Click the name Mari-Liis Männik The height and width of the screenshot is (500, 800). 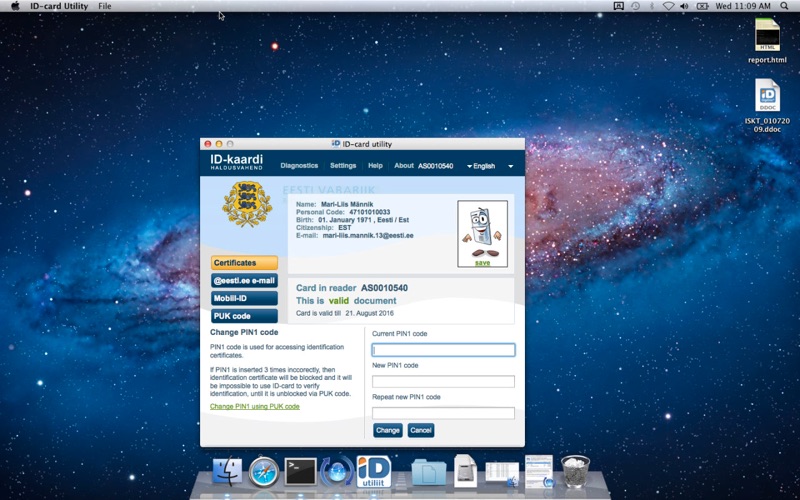click(347, 205)
